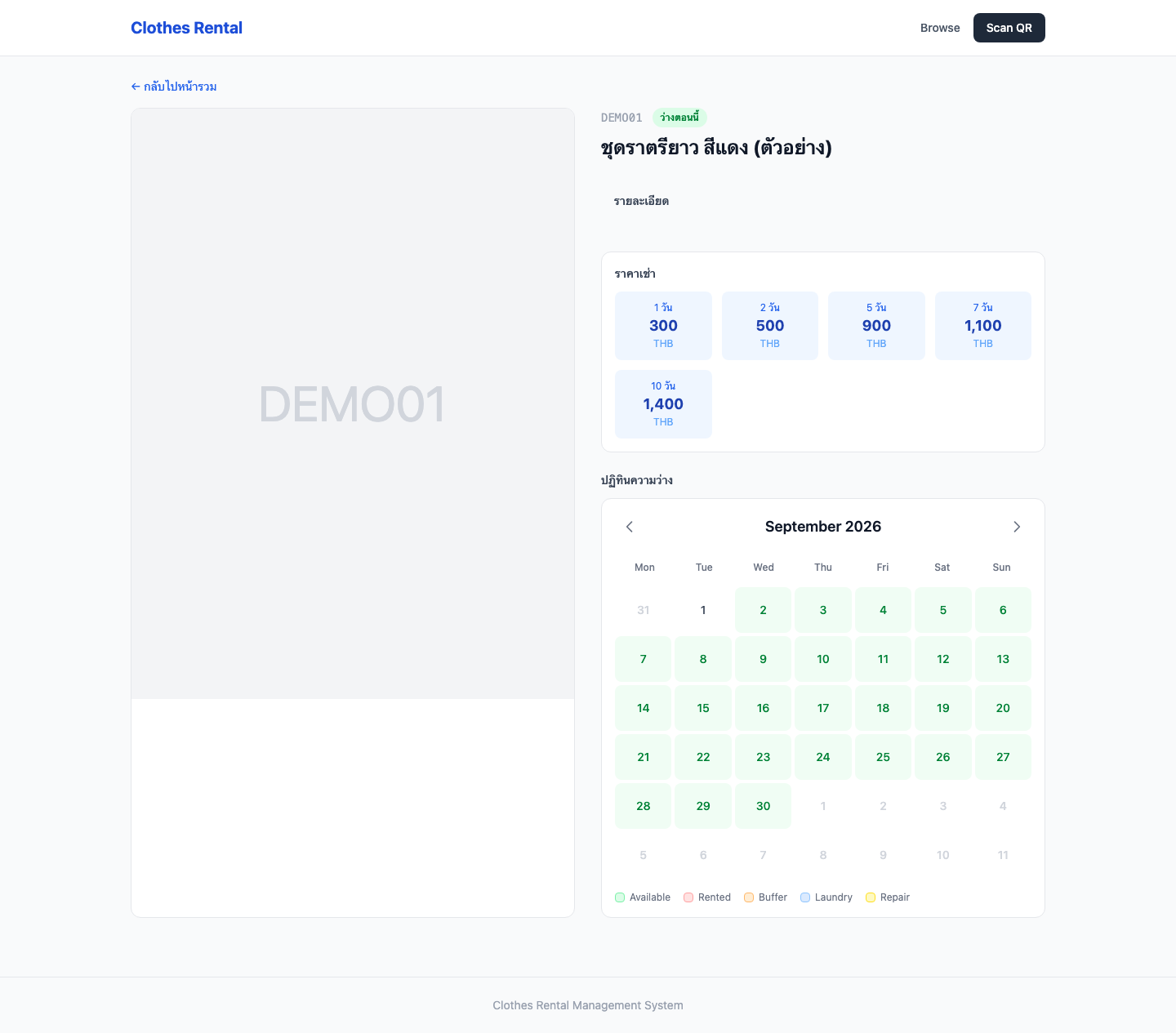Choose calendar date 20
This screenshot has height=1033, width=1176.
click(1003, 708)
